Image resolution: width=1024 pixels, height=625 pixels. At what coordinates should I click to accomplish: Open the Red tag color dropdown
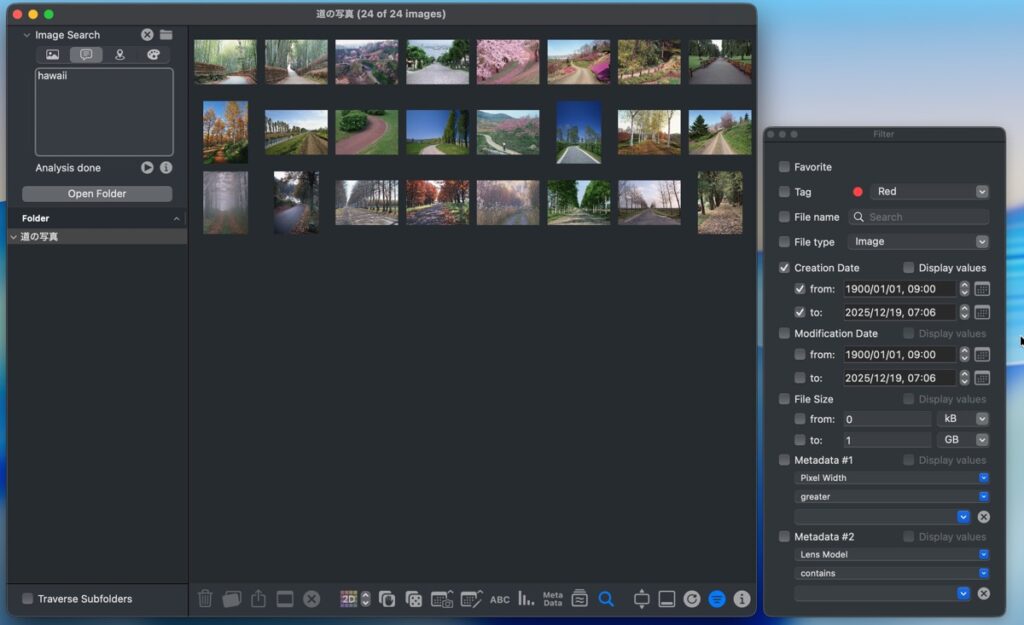[x=929, y=192]
